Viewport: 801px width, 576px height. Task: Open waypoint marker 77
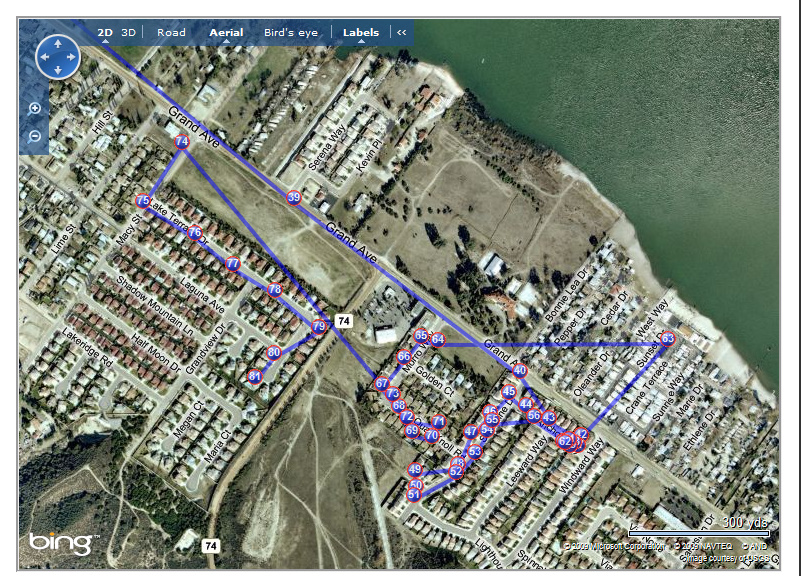[233, 263]
